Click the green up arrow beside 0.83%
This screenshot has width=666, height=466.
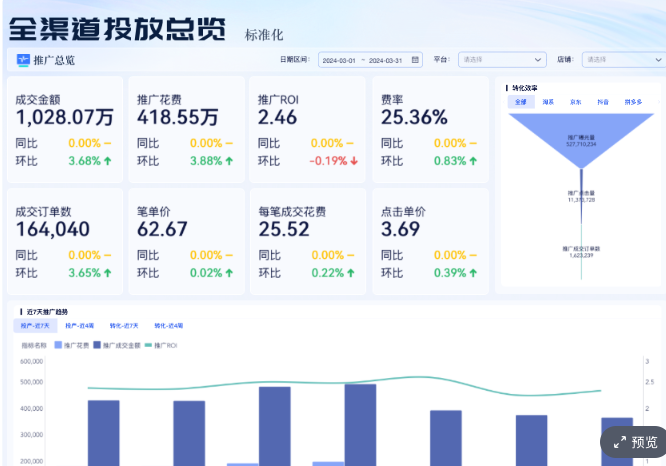click(x=473, y=161)
